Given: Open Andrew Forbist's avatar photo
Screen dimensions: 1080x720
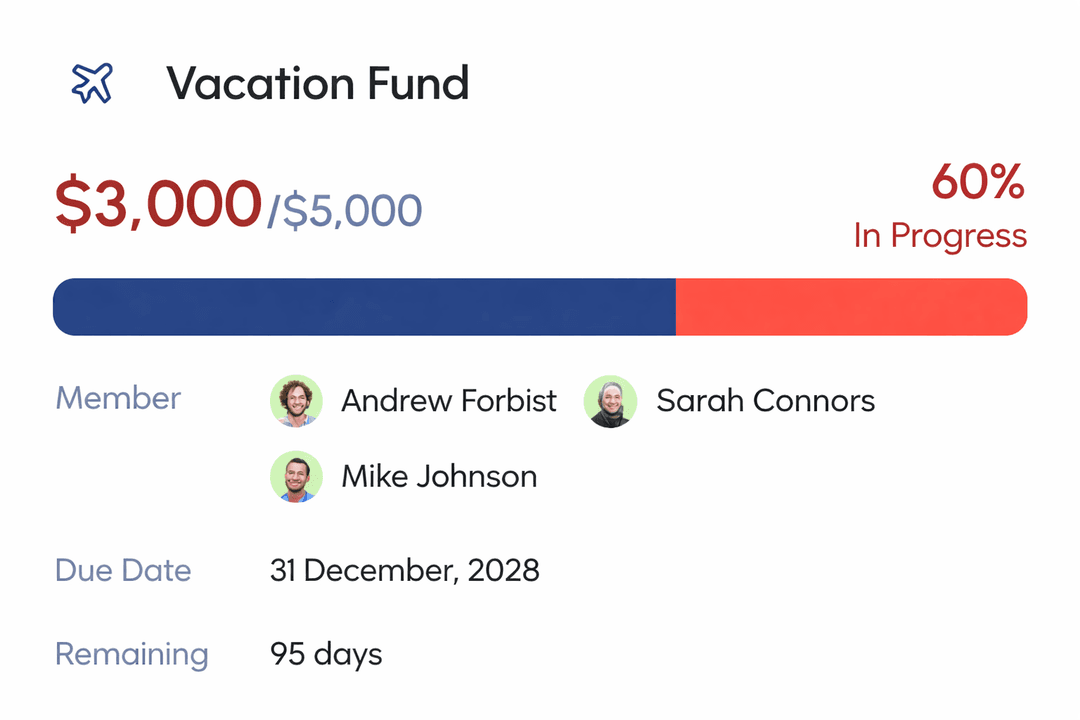Looking at the screenshot, I should (x=296, y=401).
